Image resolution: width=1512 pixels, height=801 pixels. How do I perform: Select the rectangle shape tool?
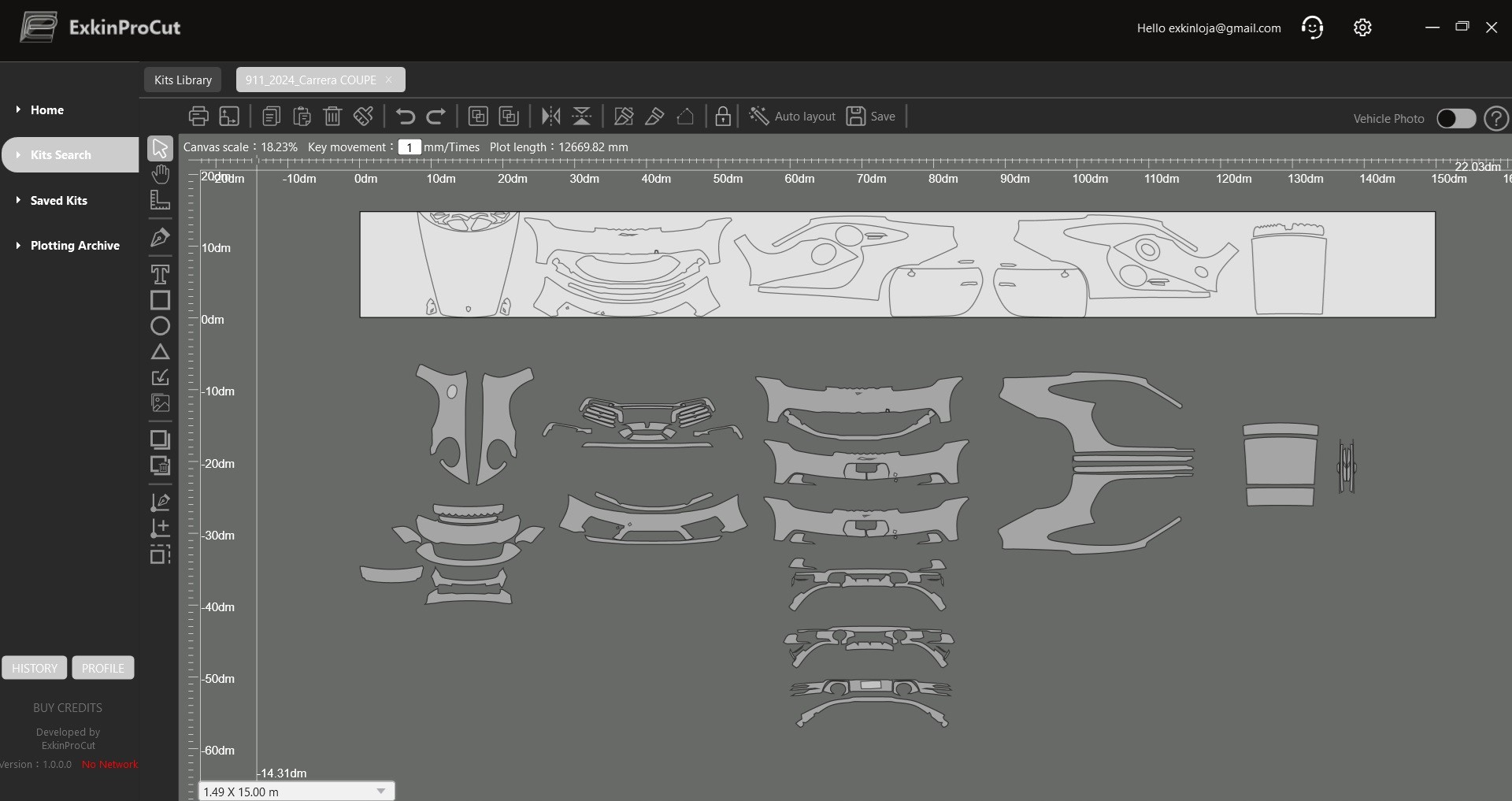[x=160, y=300]
